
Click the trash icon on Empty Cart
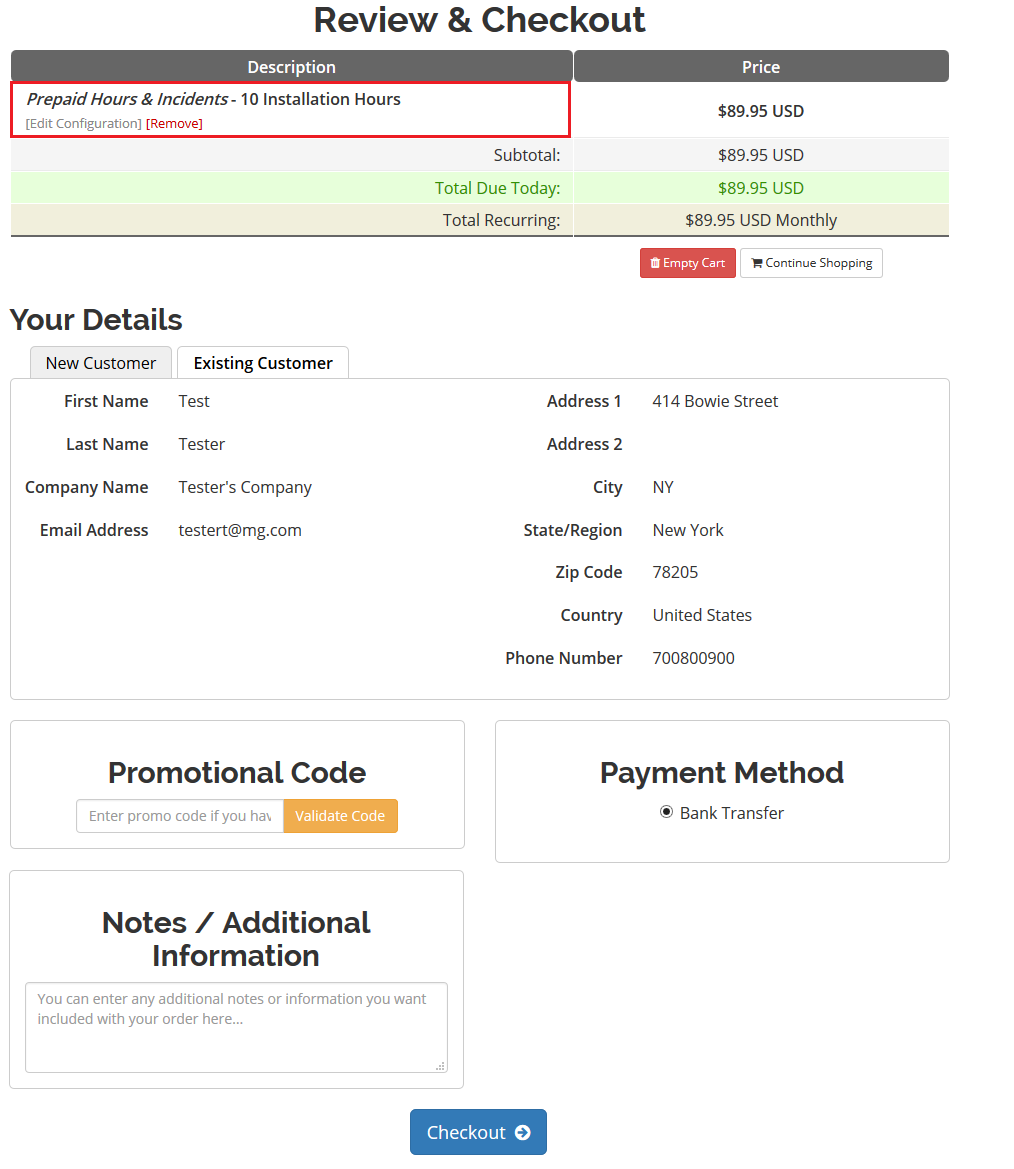tap(655, 263)
